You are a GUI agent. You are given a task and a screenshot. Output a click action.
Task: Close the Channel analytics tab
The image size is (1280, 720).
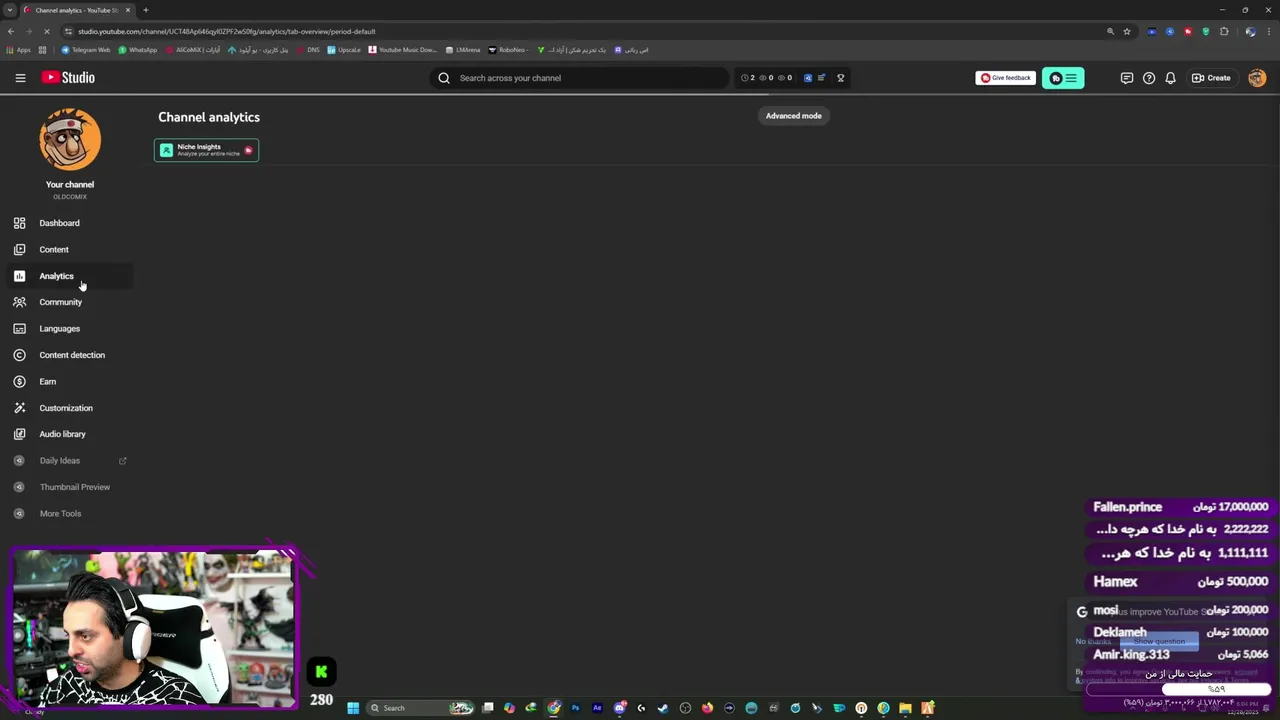click(x=127, y=10)
